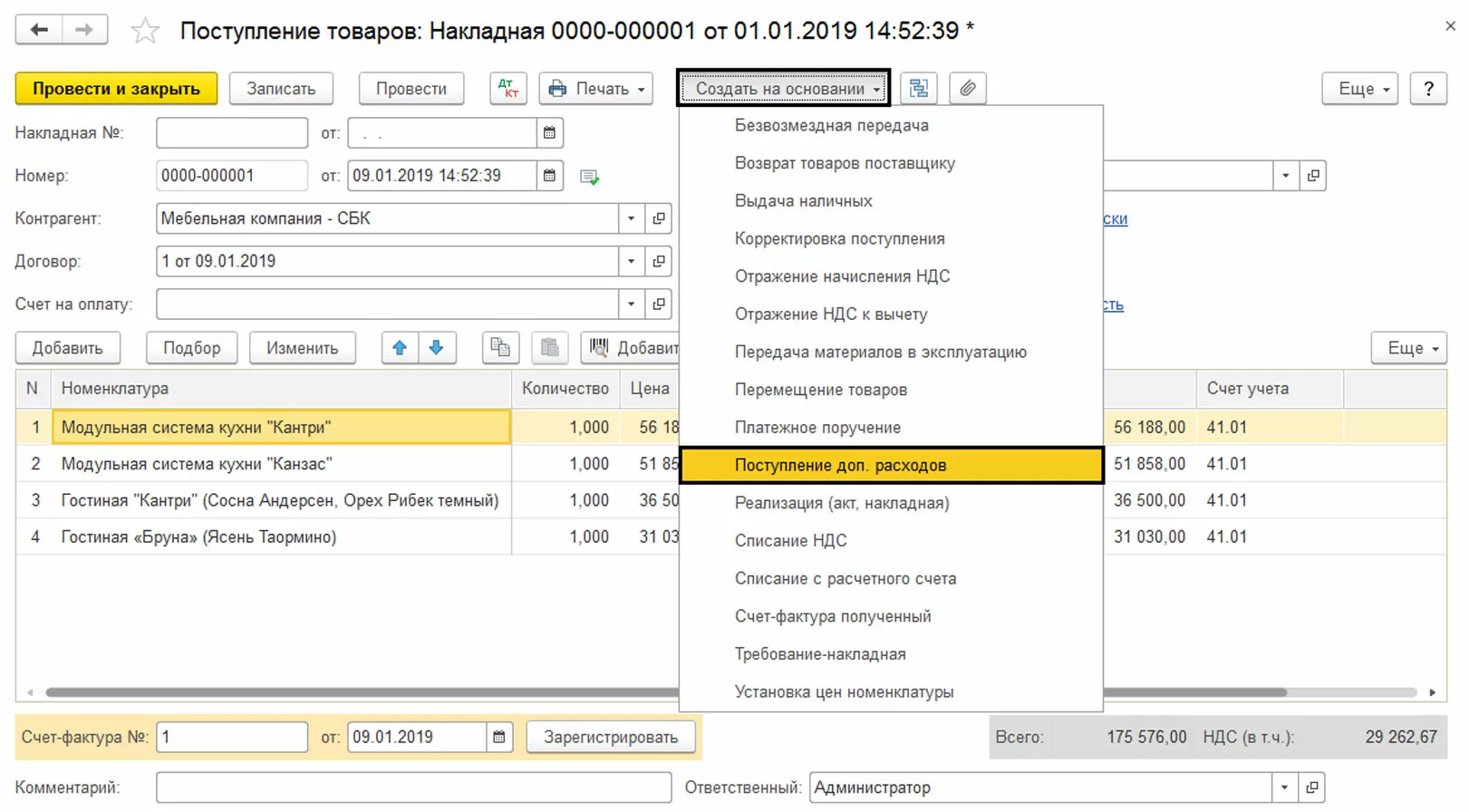Show Dt/Kt accounting entries icon

point(508,89)
